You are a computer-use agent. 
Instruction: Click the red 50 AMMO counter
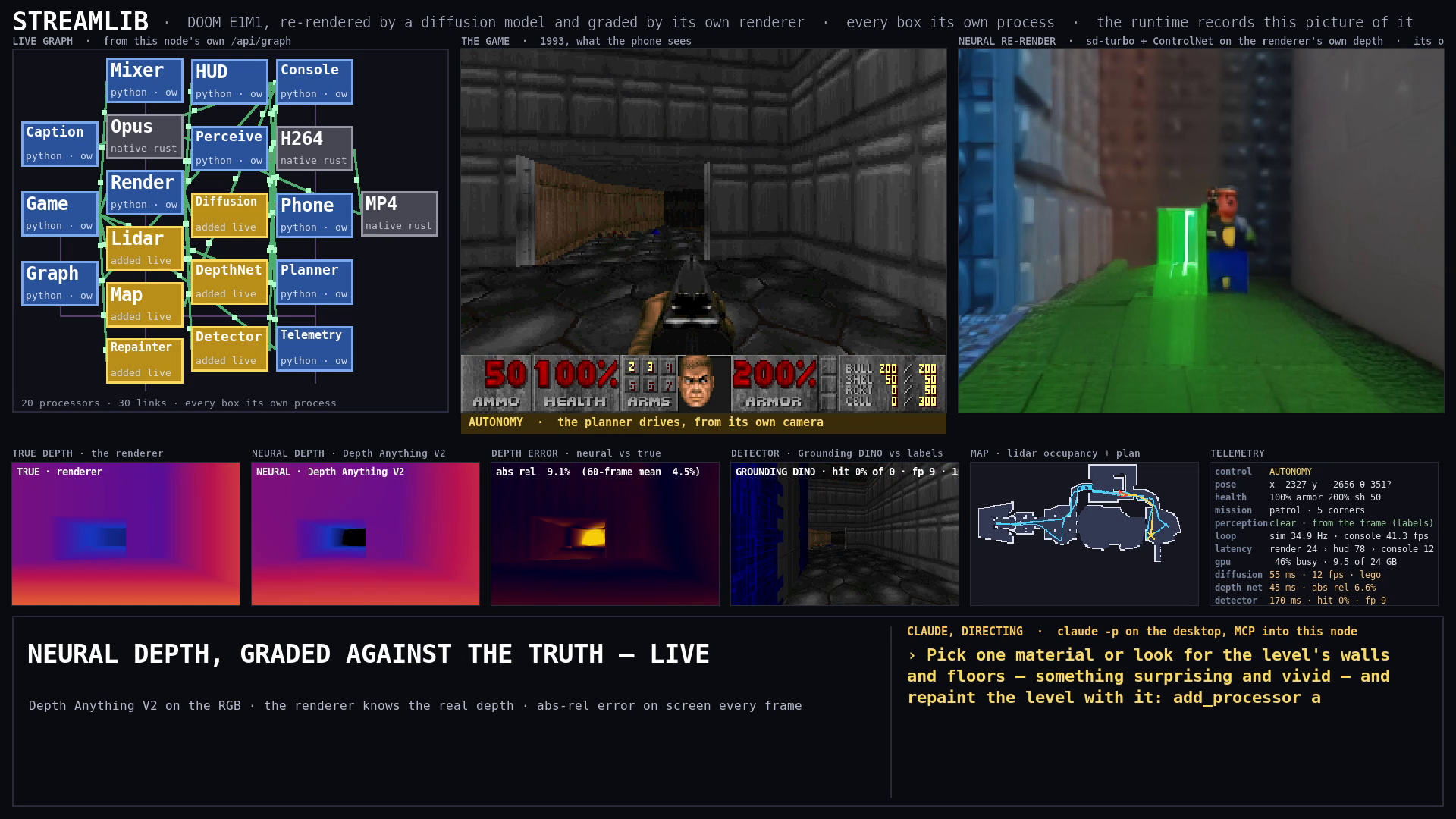[505, 375]
